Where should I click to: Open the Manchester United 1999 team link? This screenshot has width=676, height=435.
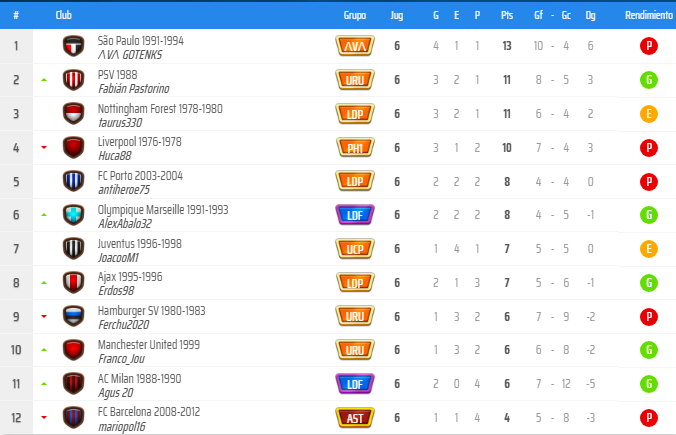[148, 345]
